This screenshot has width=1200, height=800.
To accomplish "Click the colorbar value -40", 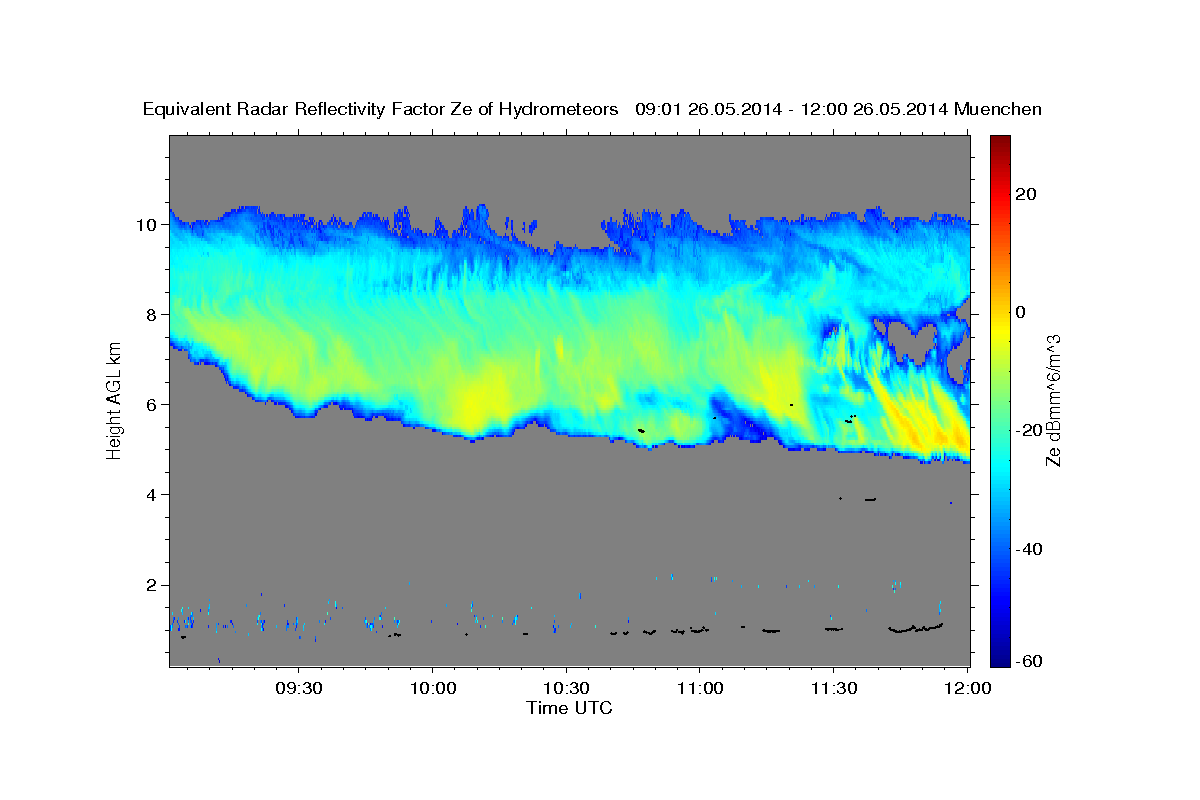I will [x=1031, y=549].
